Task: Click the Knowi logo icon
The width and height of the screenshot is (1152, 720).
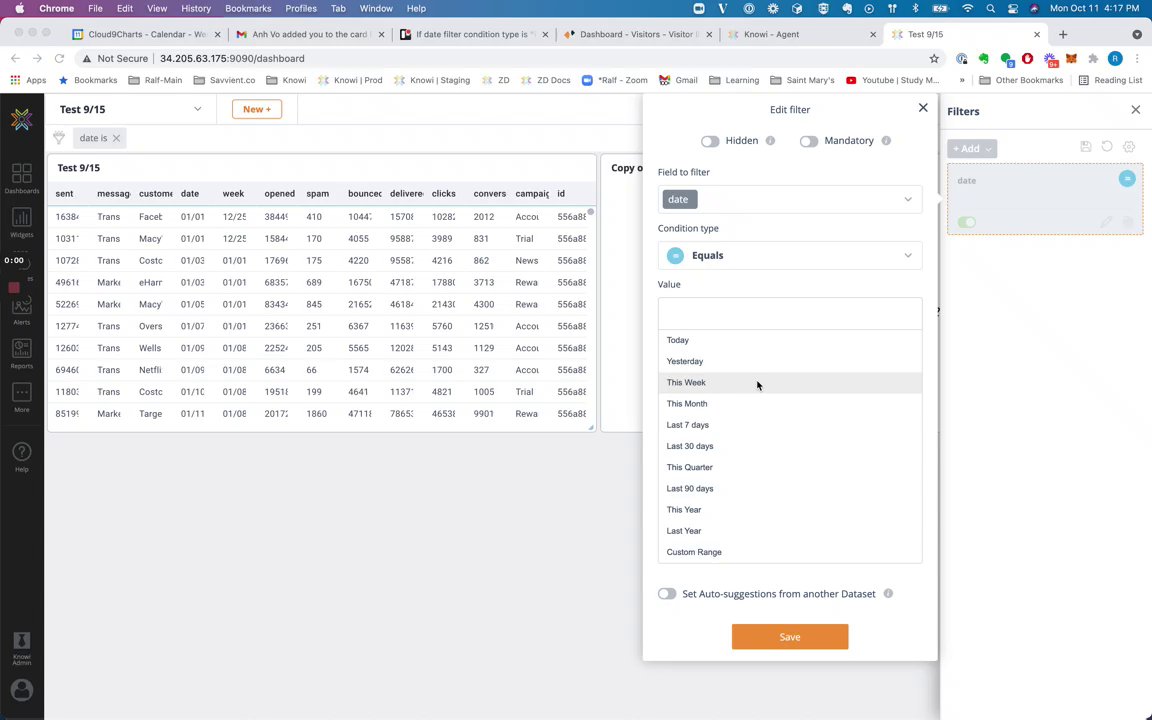Action: tap(21, 119)
